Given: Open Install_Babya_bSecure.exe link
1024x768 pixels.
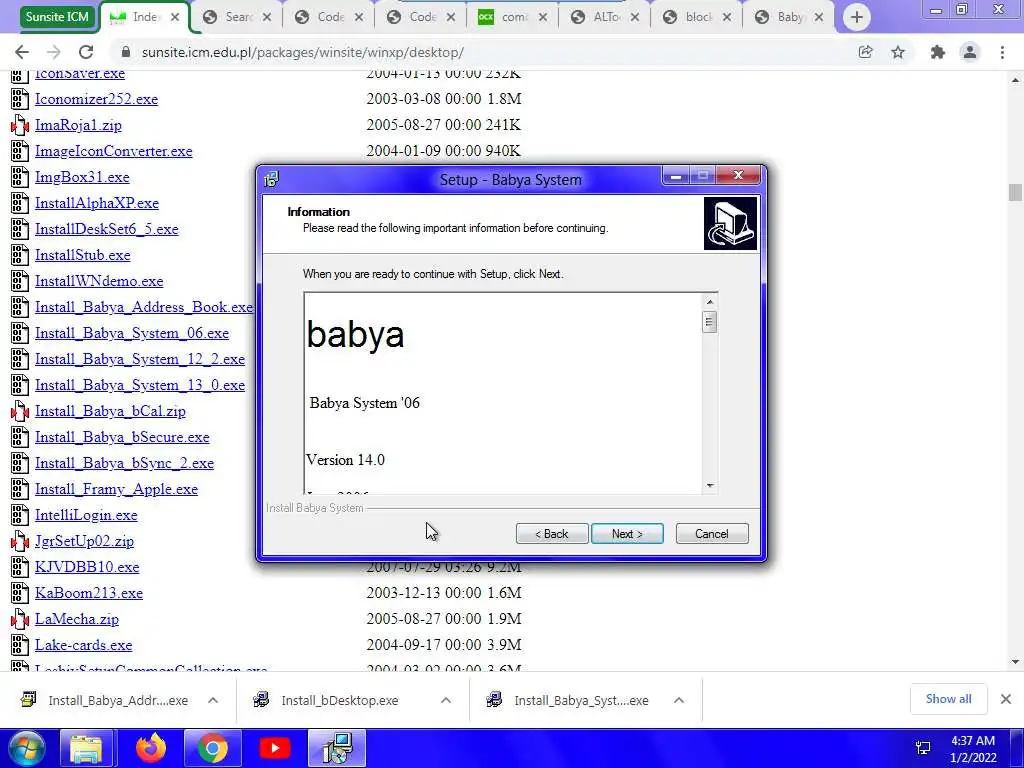Looking at the screenshot, I should tap(122, 437).
